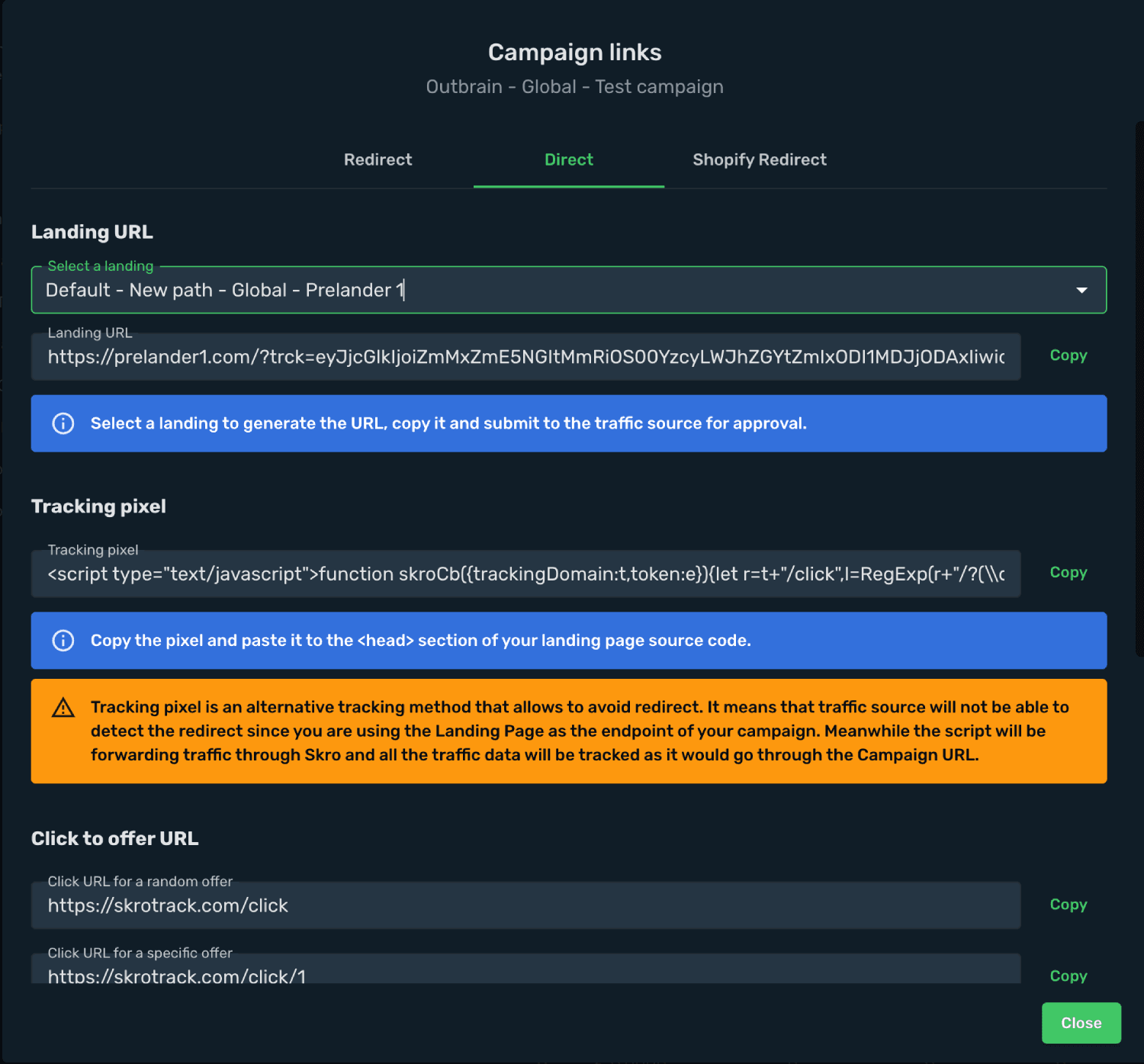Copy the Tracking pixel script
This screenshot has height=1064, width=1144.
(x=1068, y=573)
